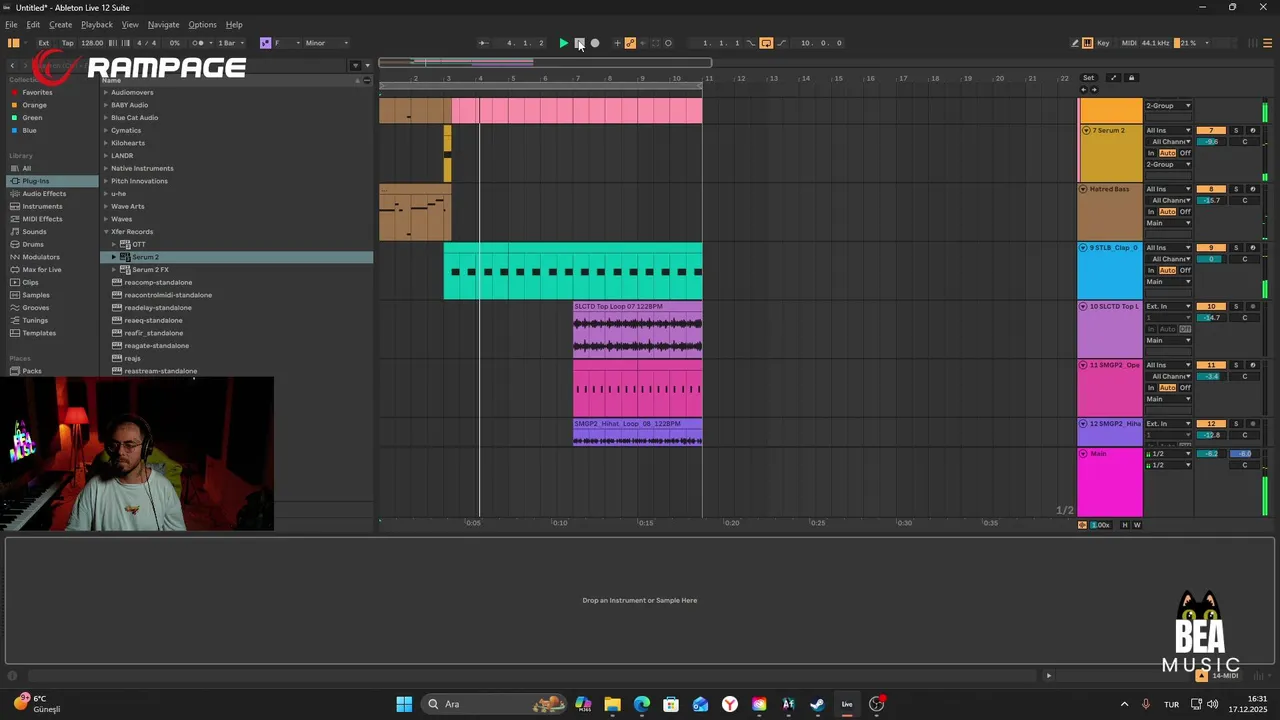
Task: Fold the Main track arrow
Action: (1083, 454)
